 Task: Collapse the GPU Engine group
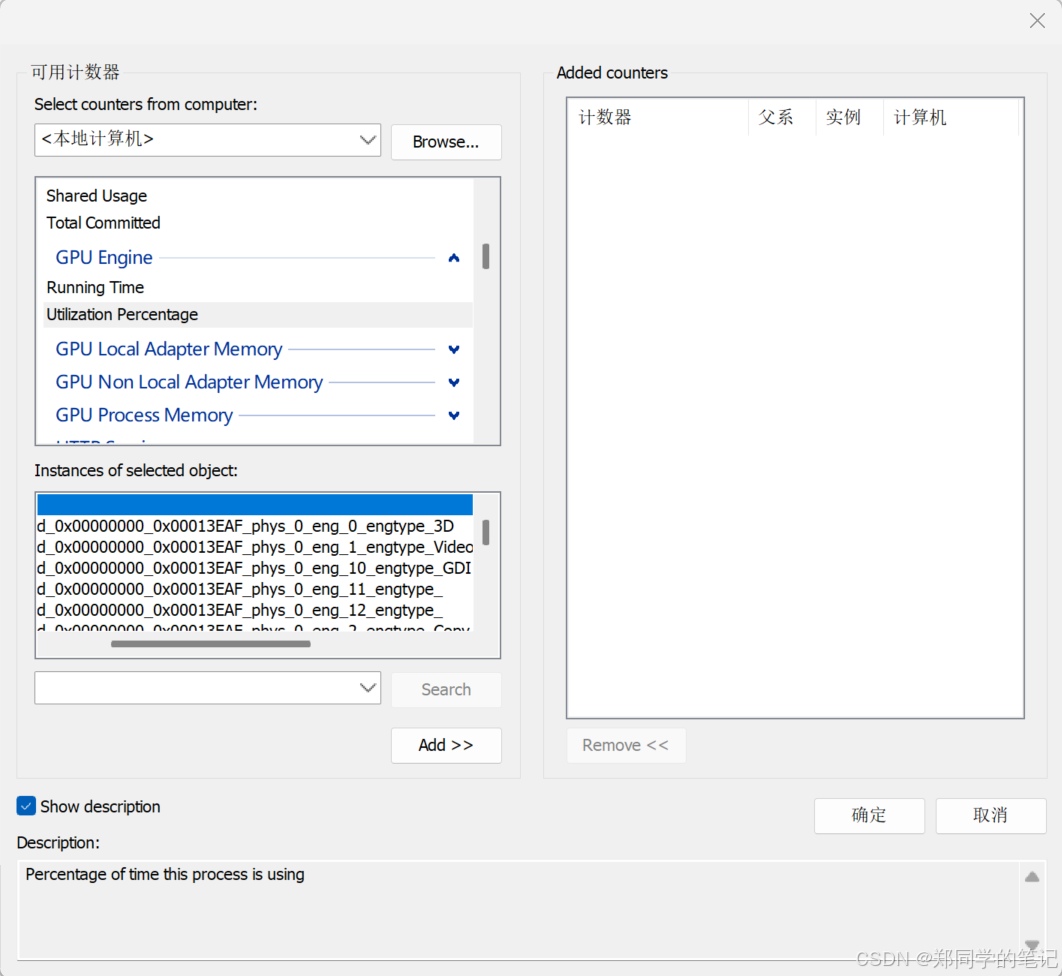pyautogui.click(x=454, y=257)
